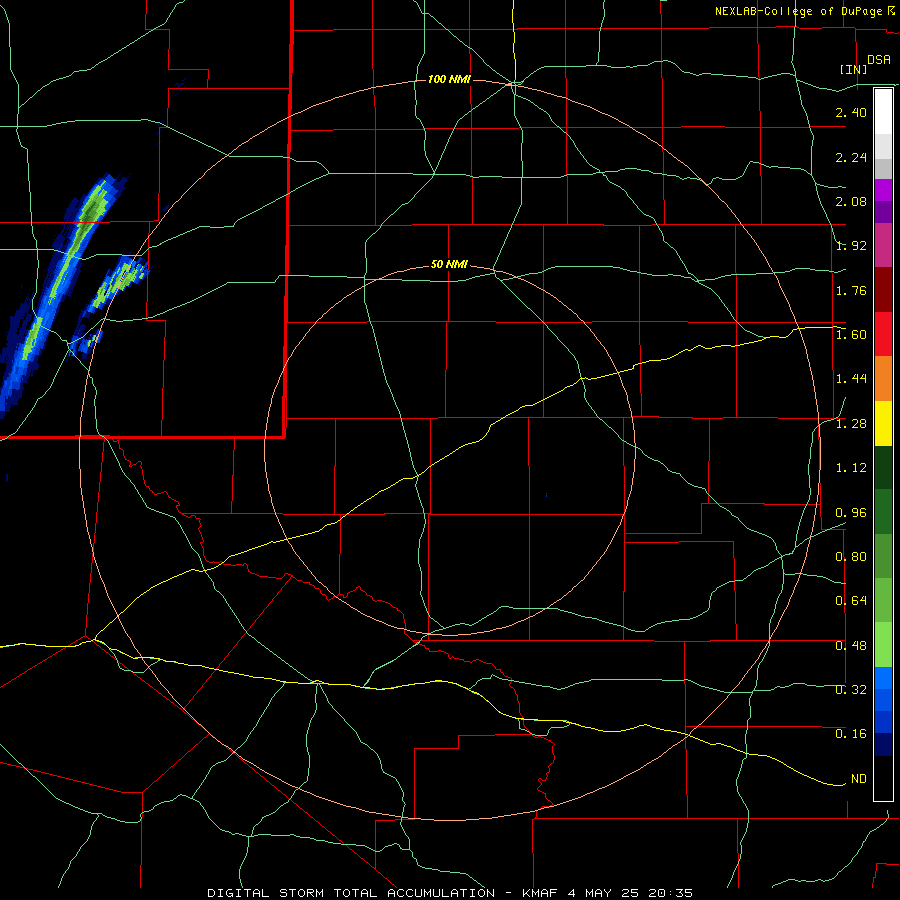900x900 pixels.
Task: Pick the dark red swatch beside 1.76
Action: point(884,290)
